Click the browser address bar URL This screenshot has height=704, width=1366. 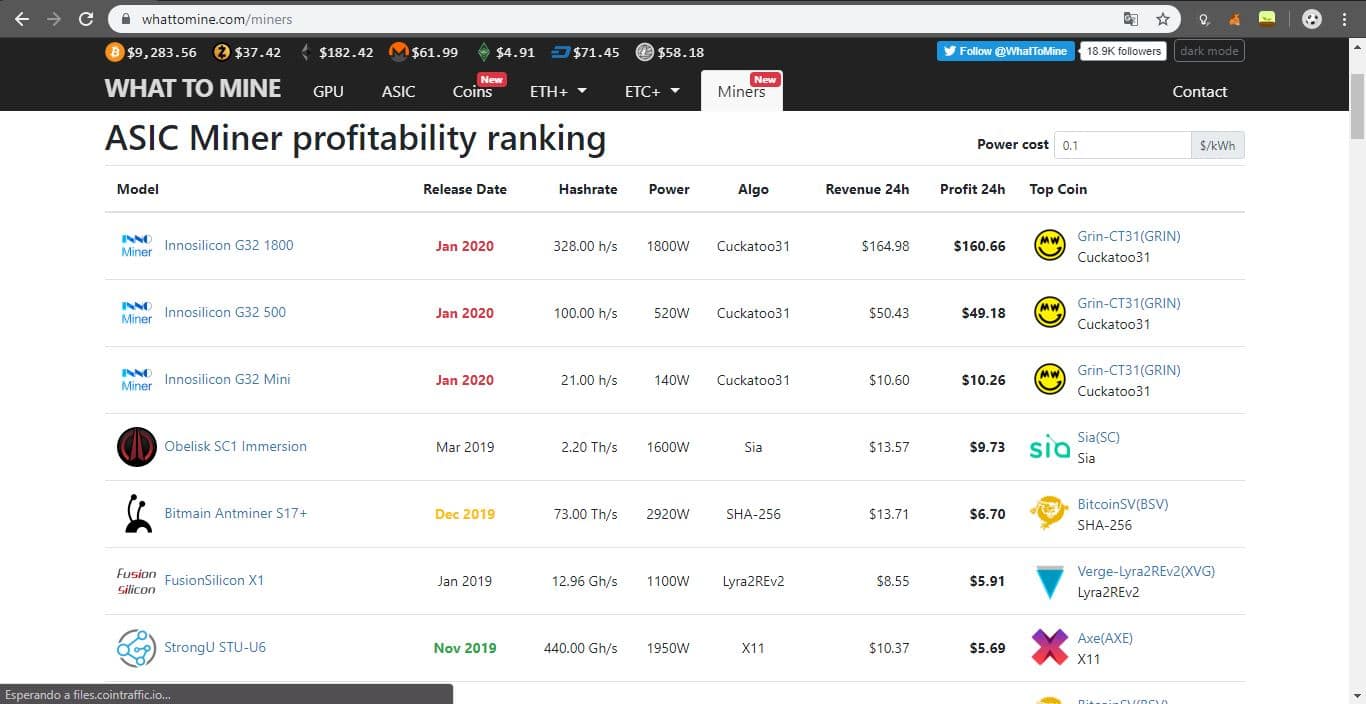pos(217,19)
